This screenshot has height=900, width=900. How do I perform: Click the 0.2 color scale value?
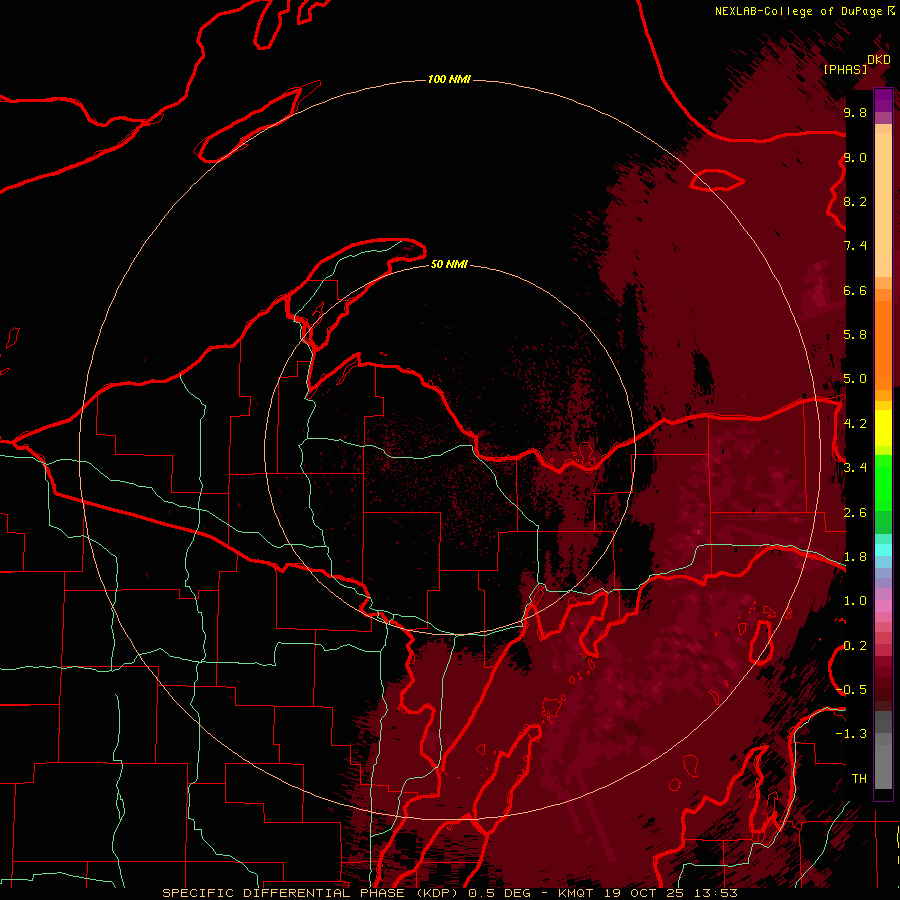point(855,646)
